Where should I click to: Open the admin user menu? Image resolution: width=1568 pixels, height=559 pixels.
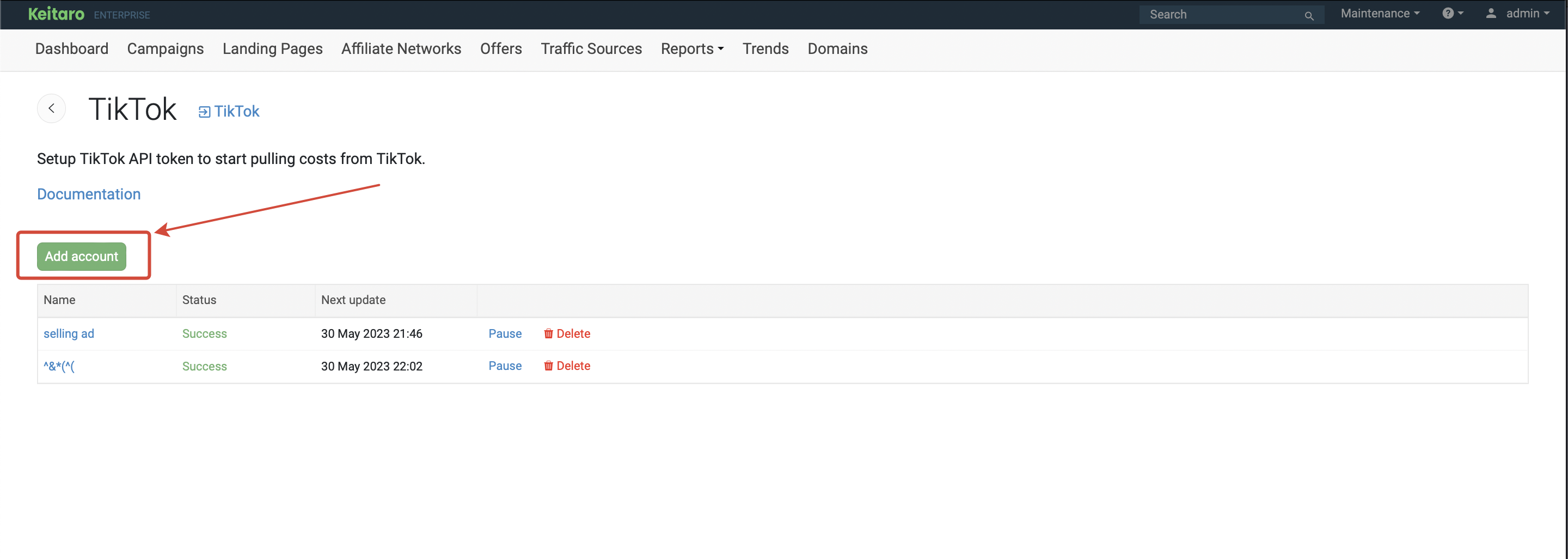tap(1518, 14)
